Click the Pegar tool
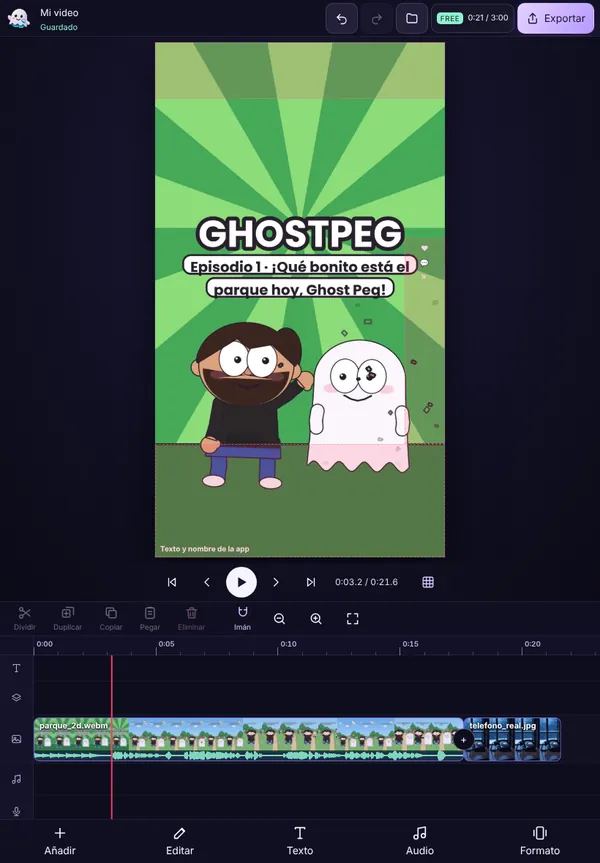 (150, 619)
